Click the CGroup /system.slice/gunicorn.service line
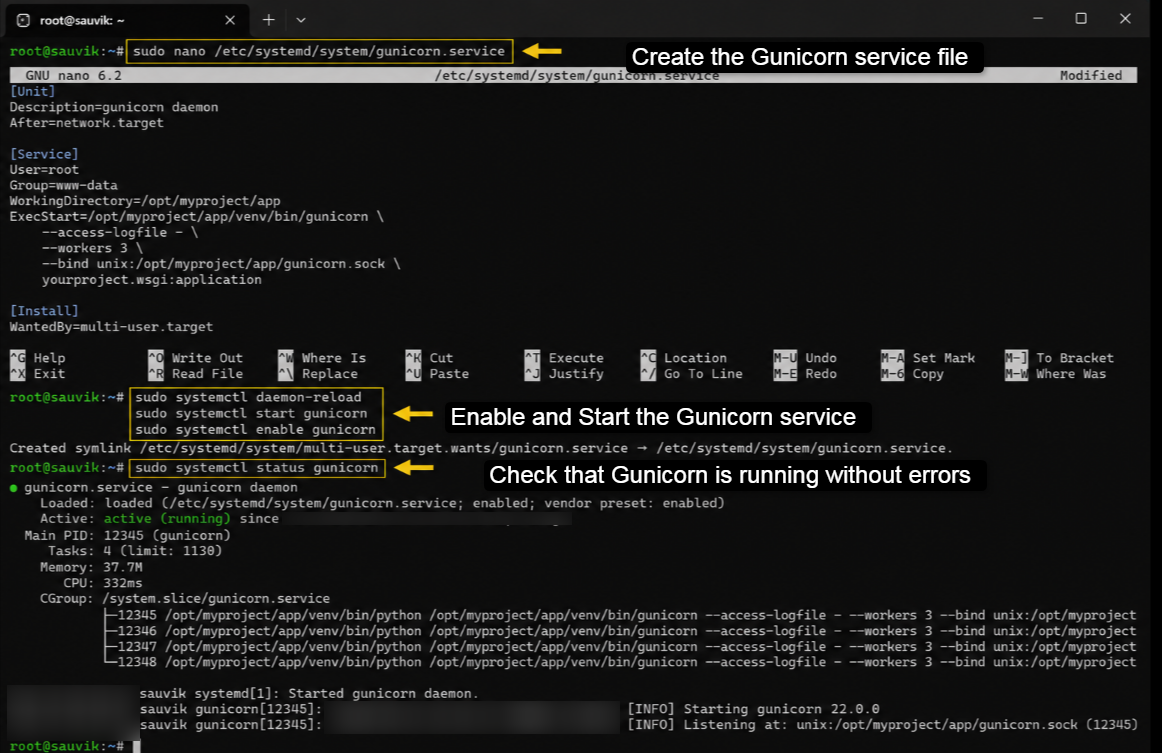Viewport: 1162px width, 753px height. (185, 598)
